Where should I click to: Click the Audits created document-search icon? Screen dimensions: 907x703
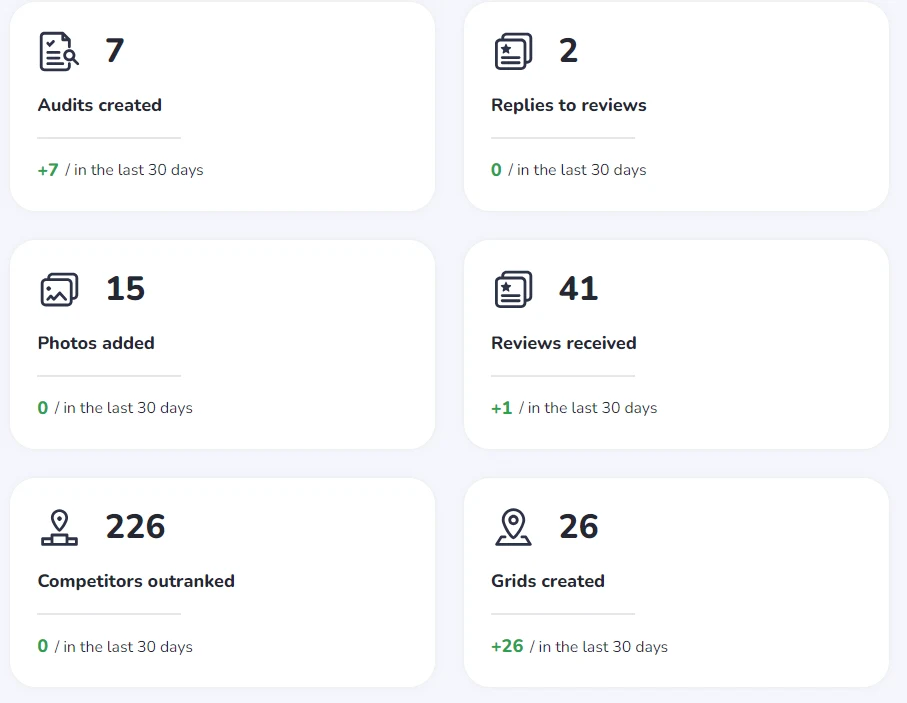[x=59, y=51]
